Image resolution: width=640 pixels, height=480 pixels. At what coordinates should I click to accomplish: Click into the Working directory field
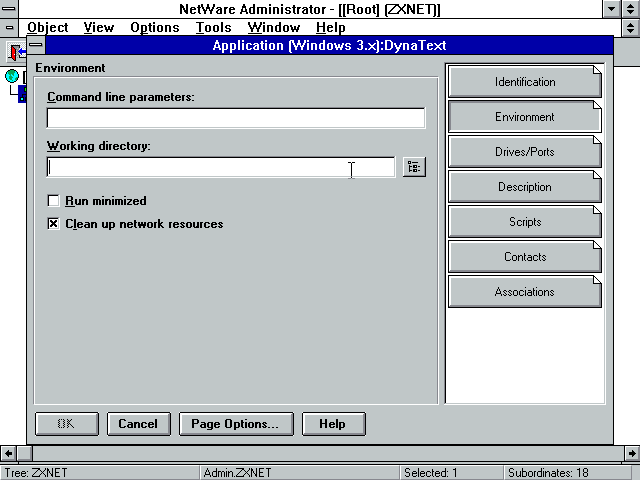coord(221,167)
